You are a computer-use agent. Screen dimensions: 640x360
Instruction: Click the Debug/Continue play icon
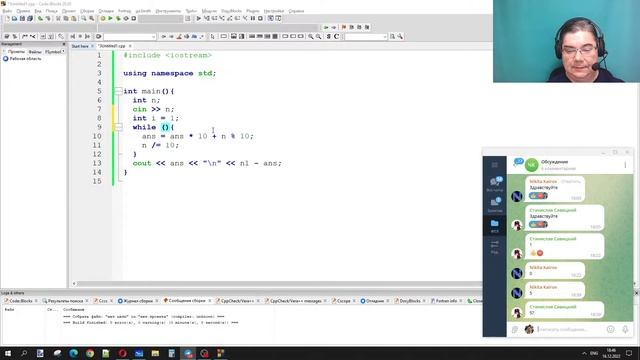pos(199,18)
